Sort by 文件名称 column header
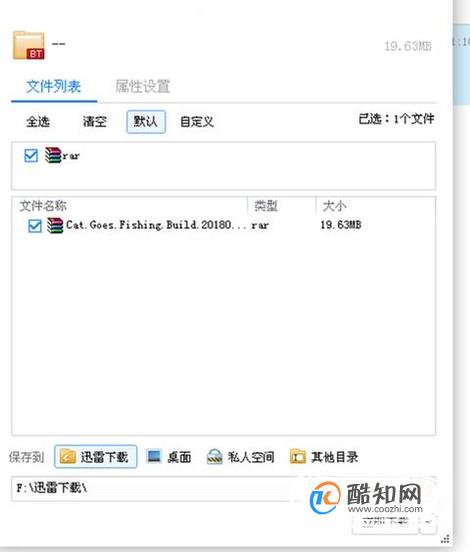The height and width of the screenshot is (552, 470). [x=43, y=206]
